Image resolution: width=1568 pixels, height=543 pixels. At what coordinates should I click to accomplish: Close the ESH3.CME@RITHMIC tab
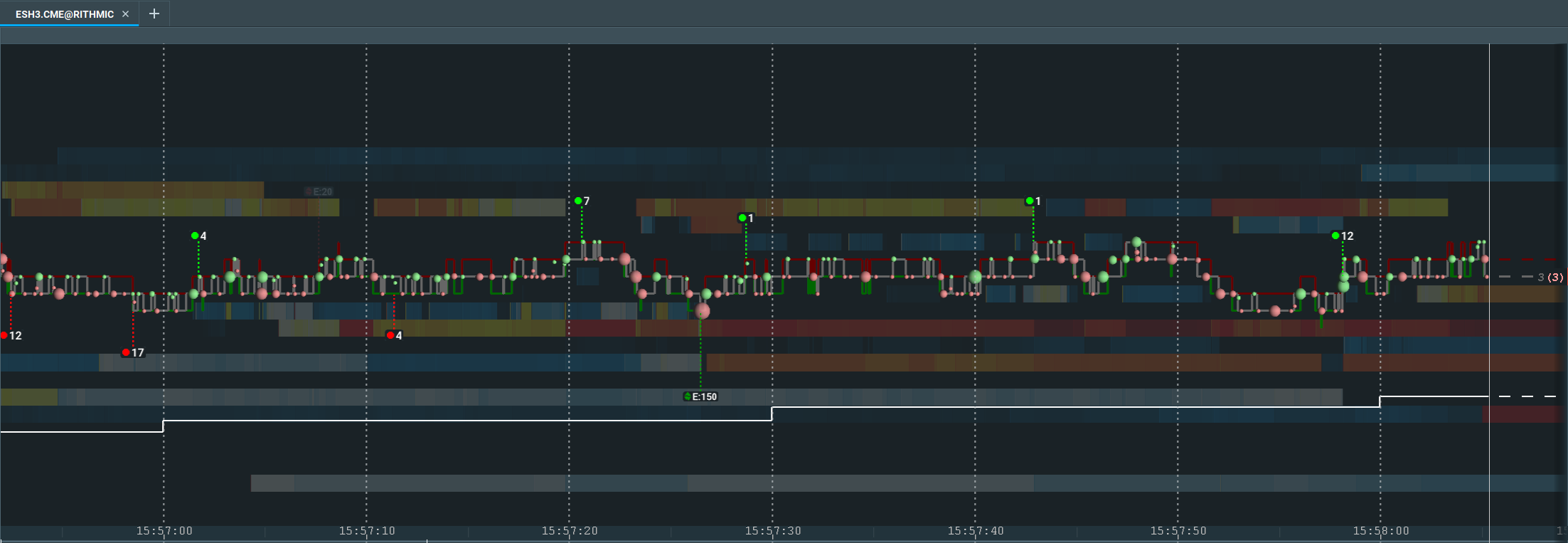tap(126, 14)
